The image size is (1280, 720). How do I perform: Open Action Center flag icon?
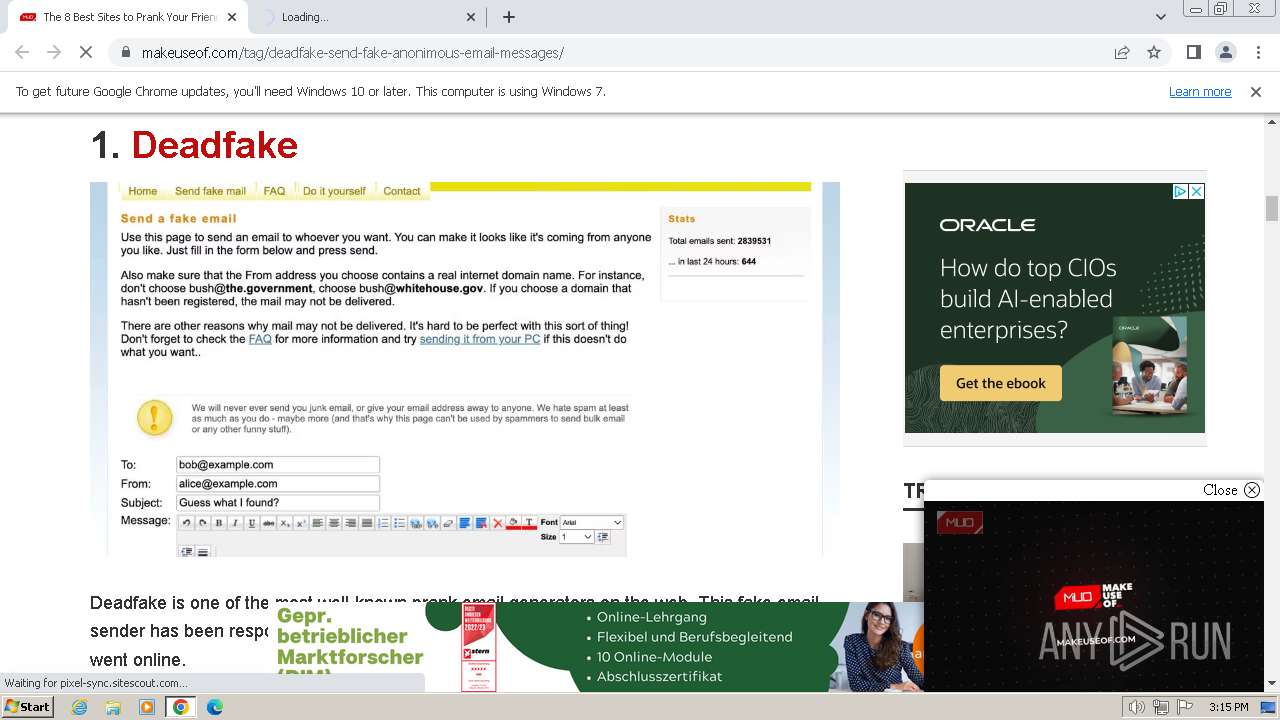point(1185,707)
